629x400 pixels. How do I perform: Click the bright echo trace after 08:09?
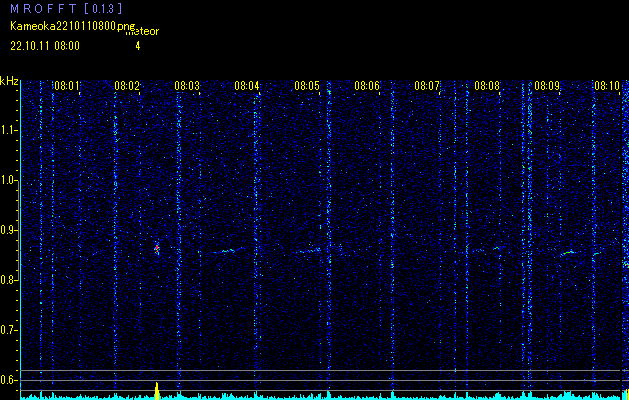click(x=568, y=253)
